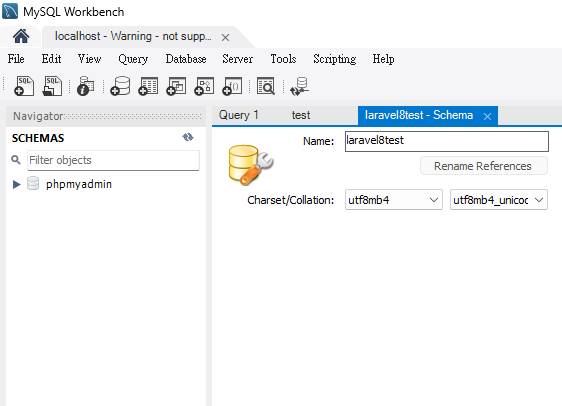The image size is (562, 406).
Task: Open the Query menu
Action: tap(133, 59)
